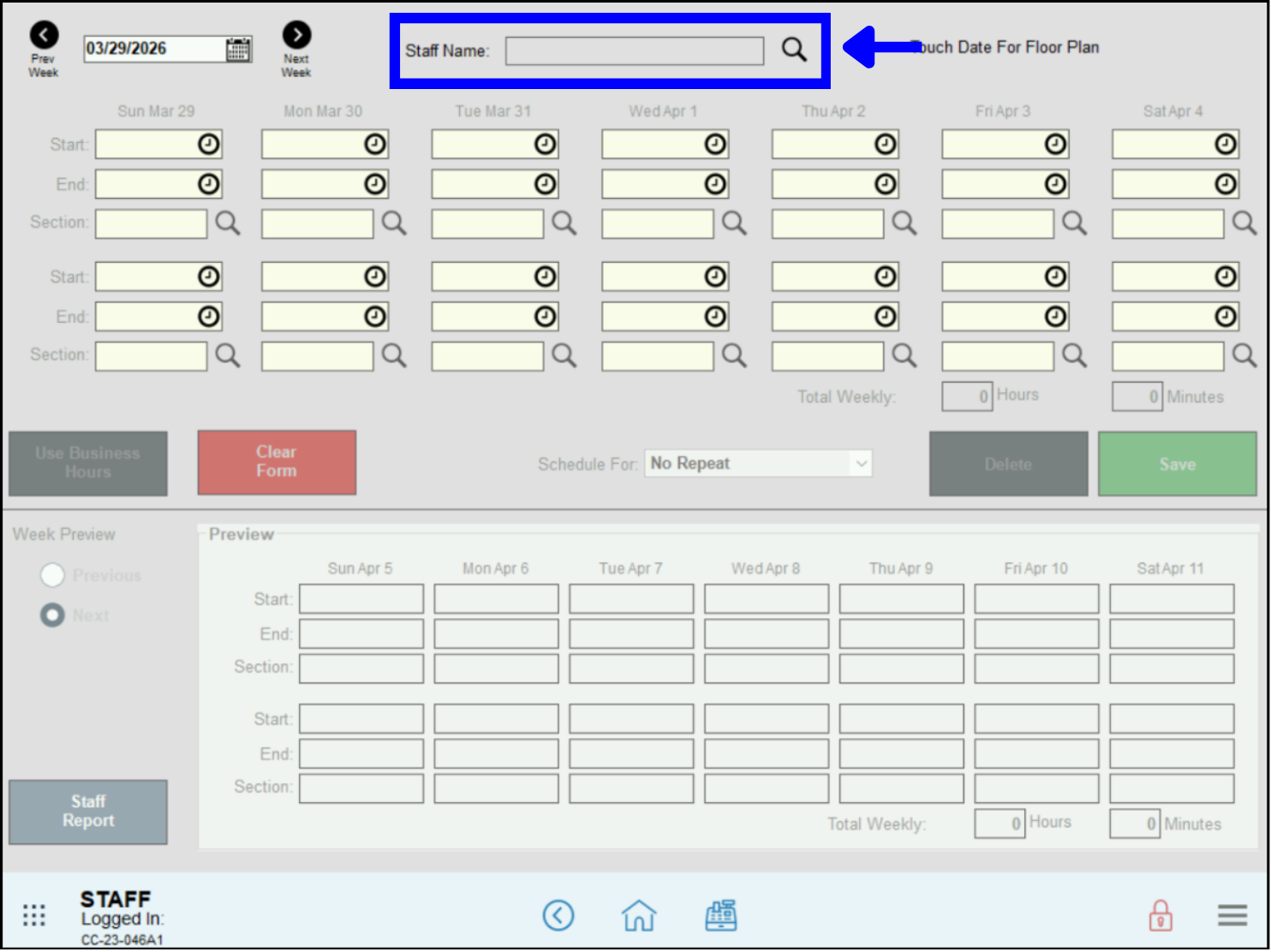Search sections for Mon Mar 30 first shift
Screen dimensions: 1271x952
tap(394, 223)
